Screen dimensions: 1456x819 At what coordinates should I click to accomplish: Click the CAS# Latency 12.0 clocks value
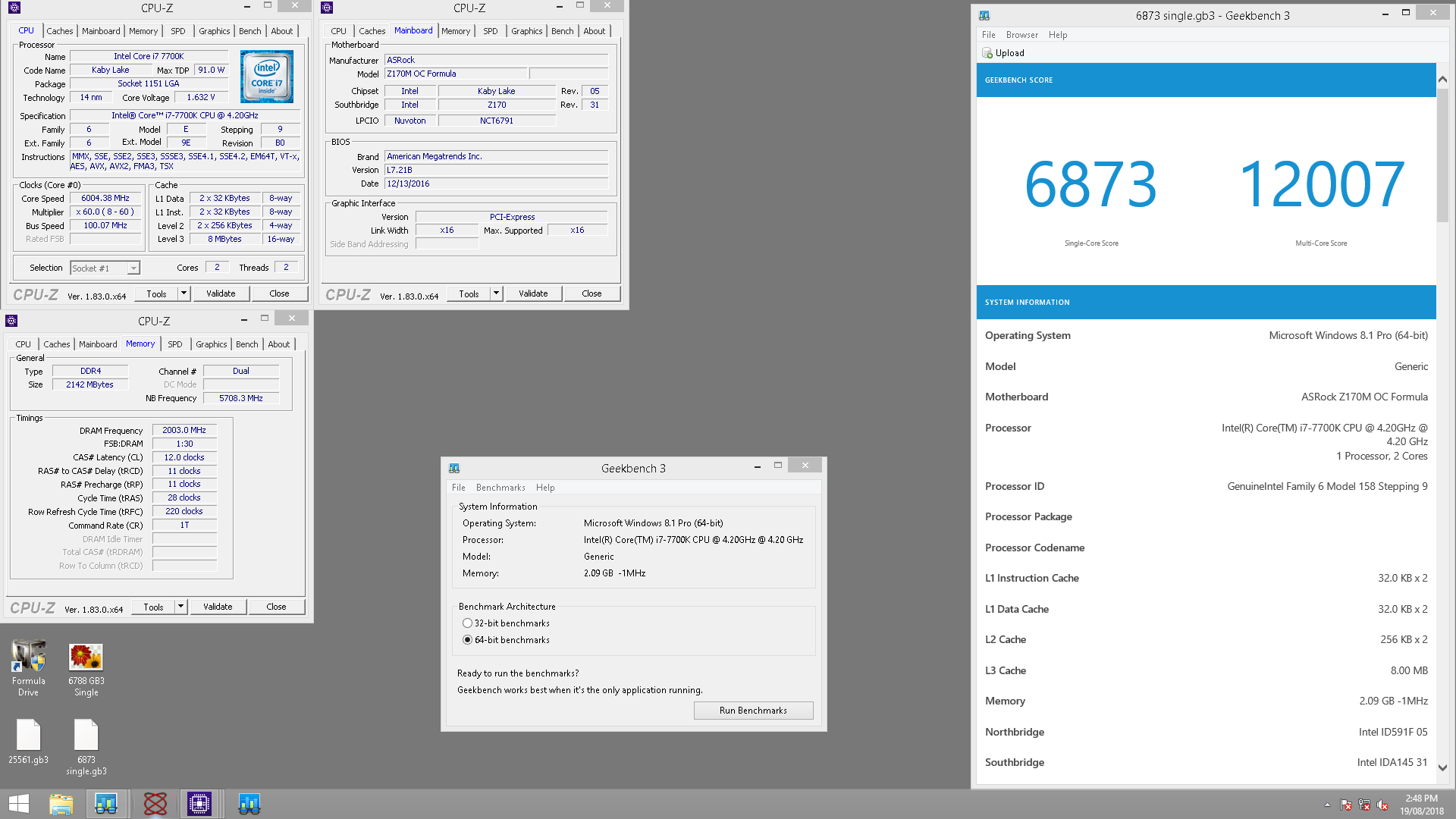click(x=184, y=457)
